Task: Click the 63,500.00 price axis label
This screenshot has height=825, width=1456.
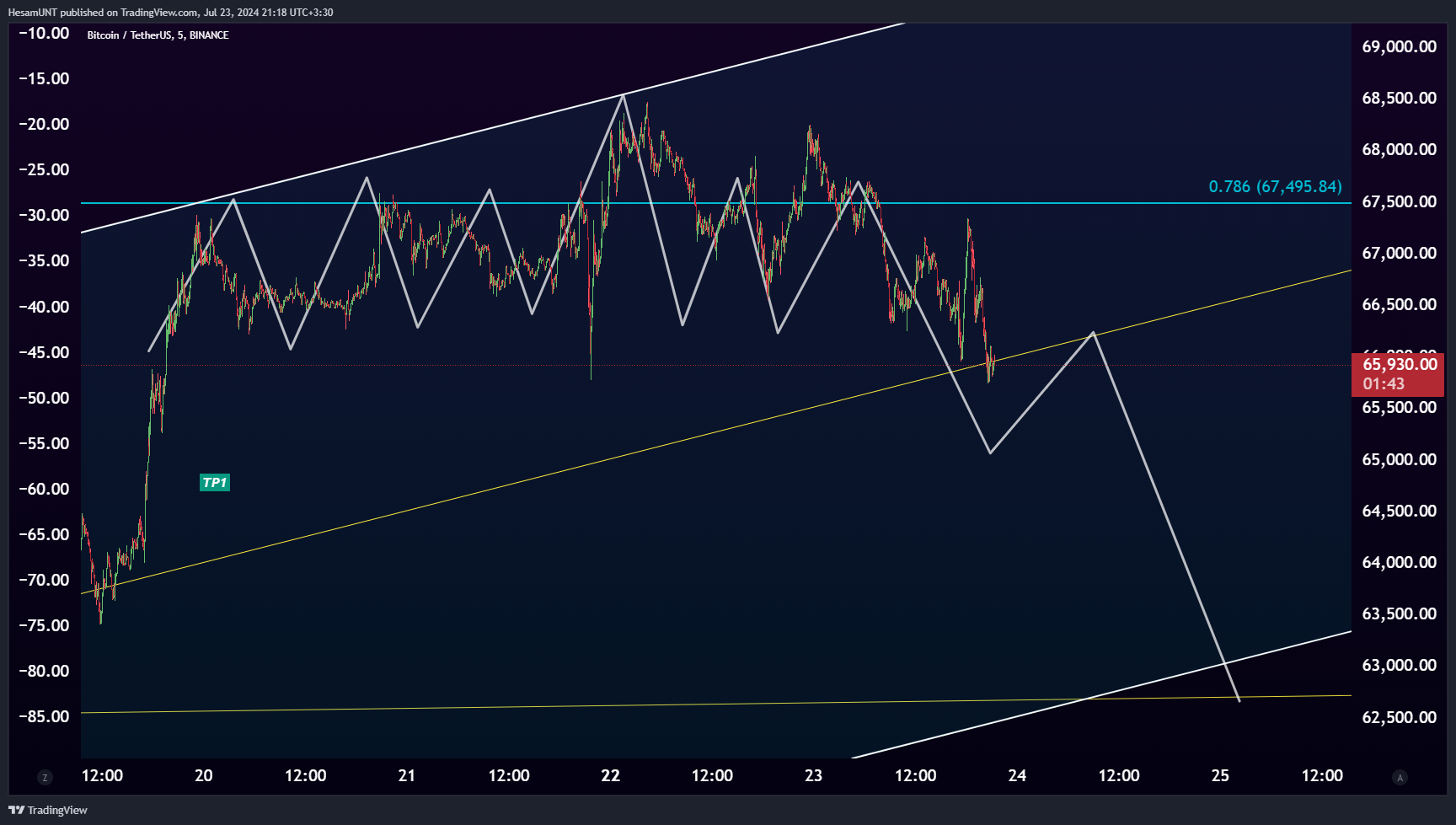Action: [x=1399, y=613]
